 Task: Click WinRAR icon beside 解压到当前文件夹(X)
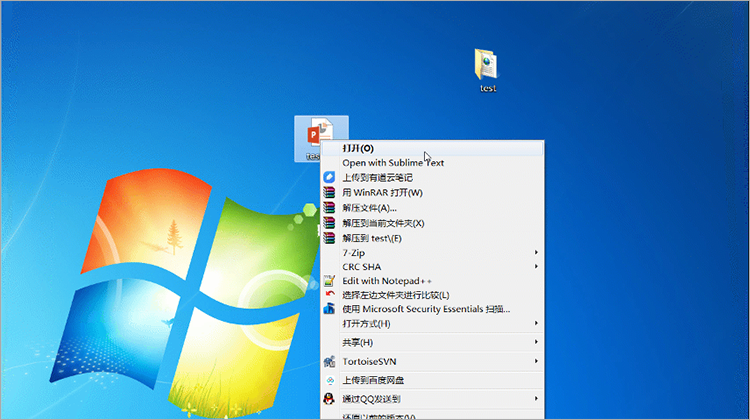[x=329, y=223]
